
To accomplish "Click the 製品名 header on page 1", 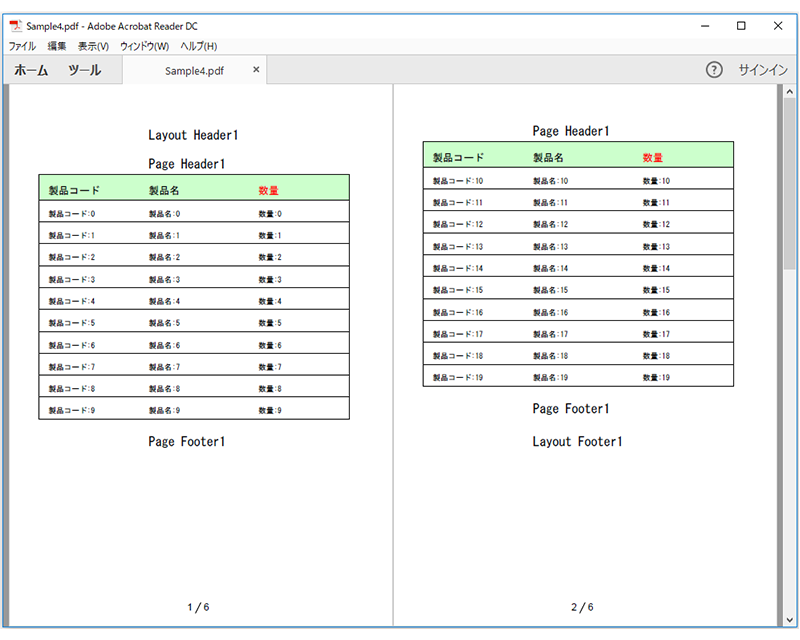I will pos(164,190).
